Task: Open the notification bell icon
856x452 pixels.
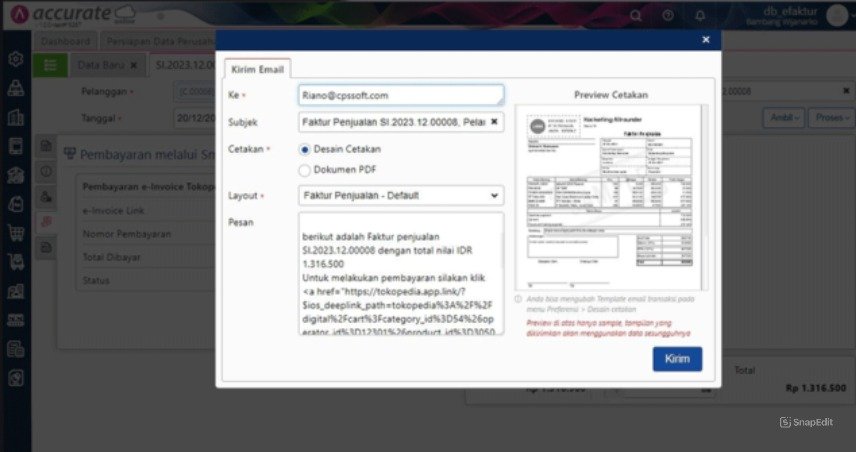Action: tap(700, 15)
